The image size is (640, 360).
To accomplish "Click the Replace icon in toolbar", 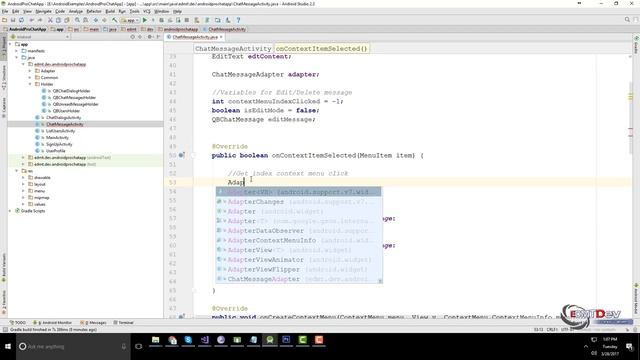I will pos(85,20).
